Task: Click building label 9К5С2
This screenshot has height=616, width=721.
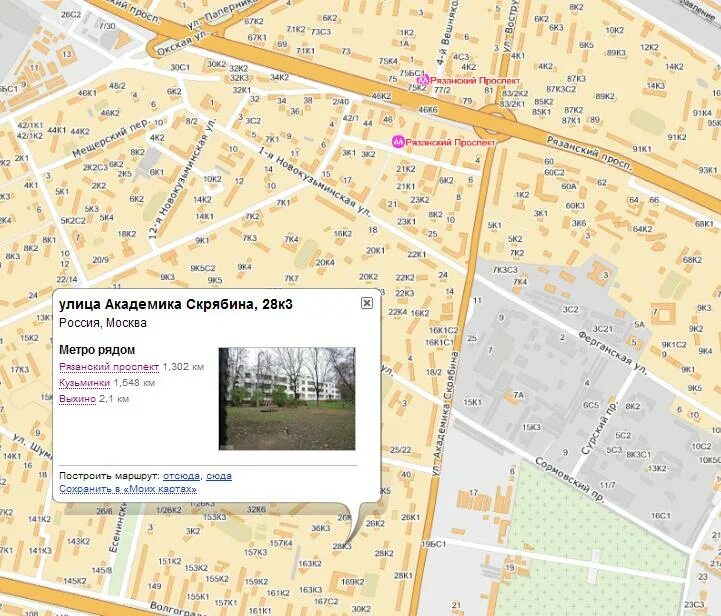Action: [203, 268]
